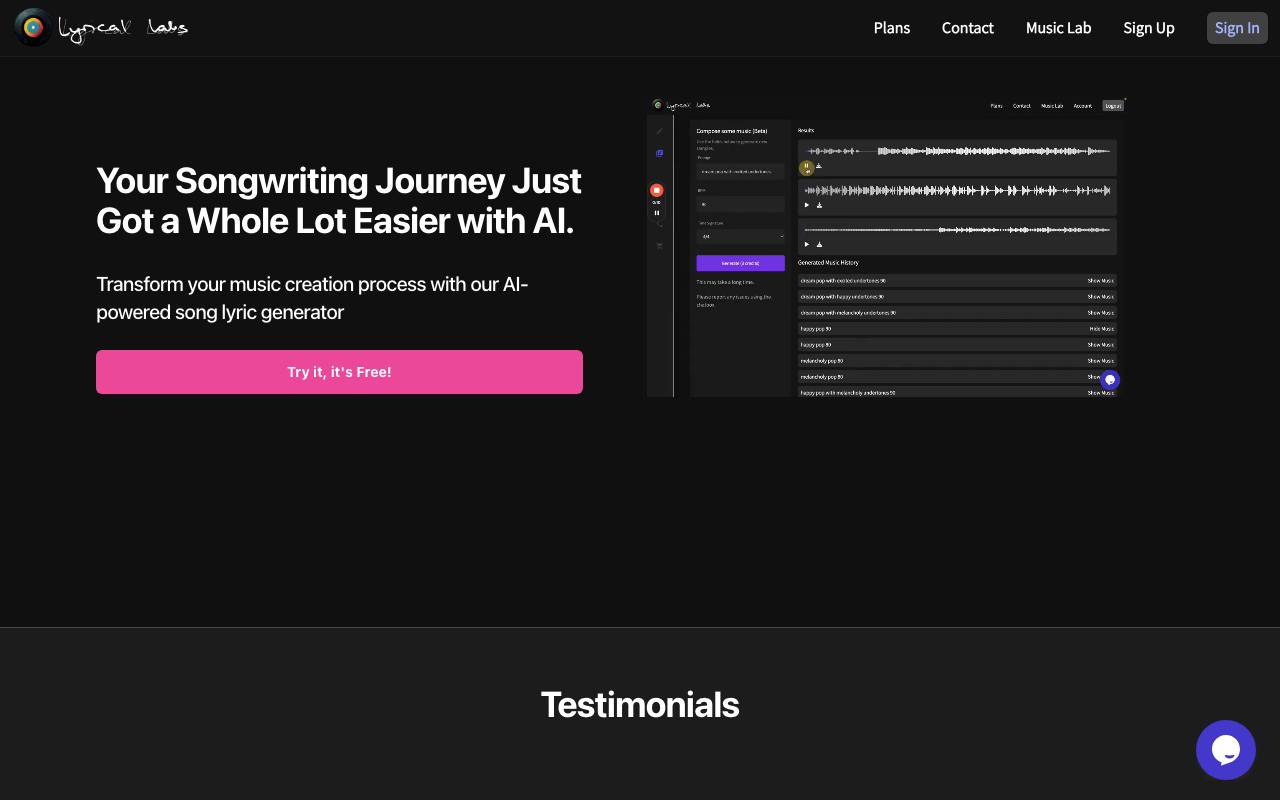Open the chat widget bubble
Screen dimensions: 1280x800
[1226, 750]
